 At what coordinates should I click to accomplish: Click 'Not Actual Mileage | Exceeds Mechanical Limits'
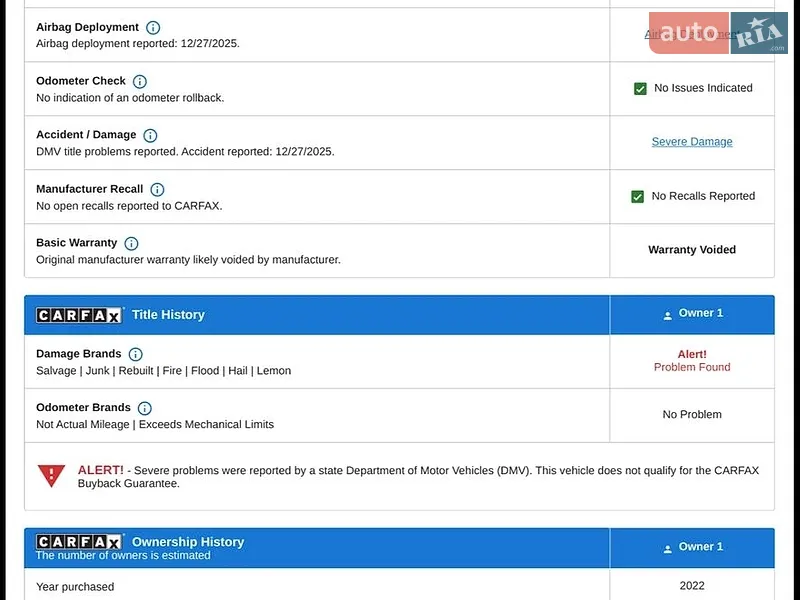pos(155,424)
